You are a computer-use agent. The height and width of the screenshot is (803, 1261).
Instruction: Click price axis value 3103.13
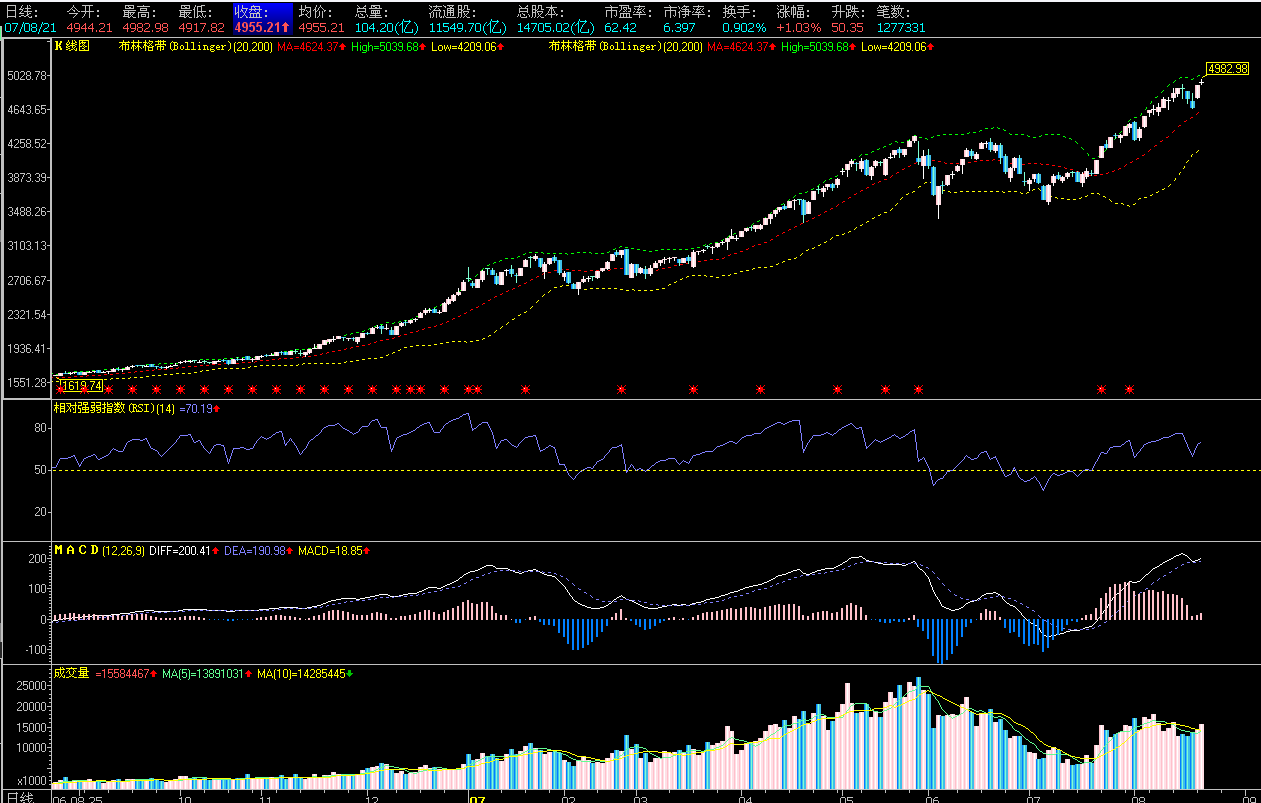pos(27,245)
